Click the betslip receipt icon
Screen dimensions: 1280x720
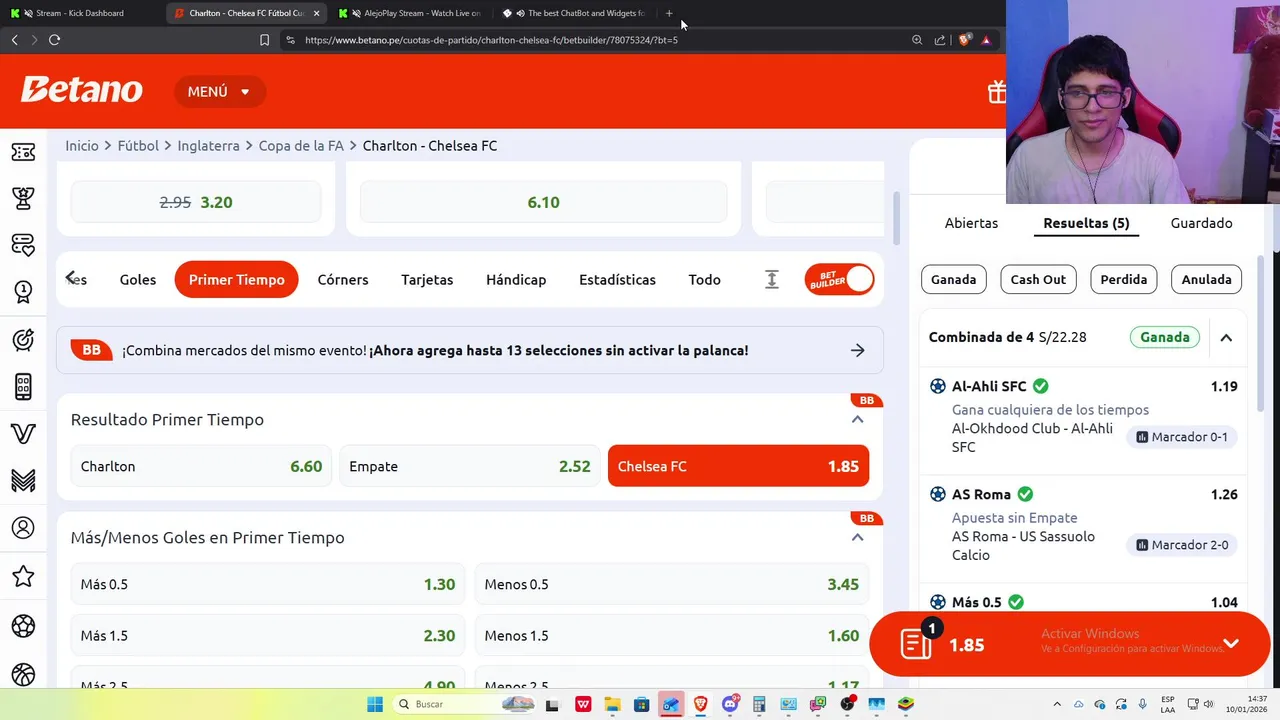point(916,645)
